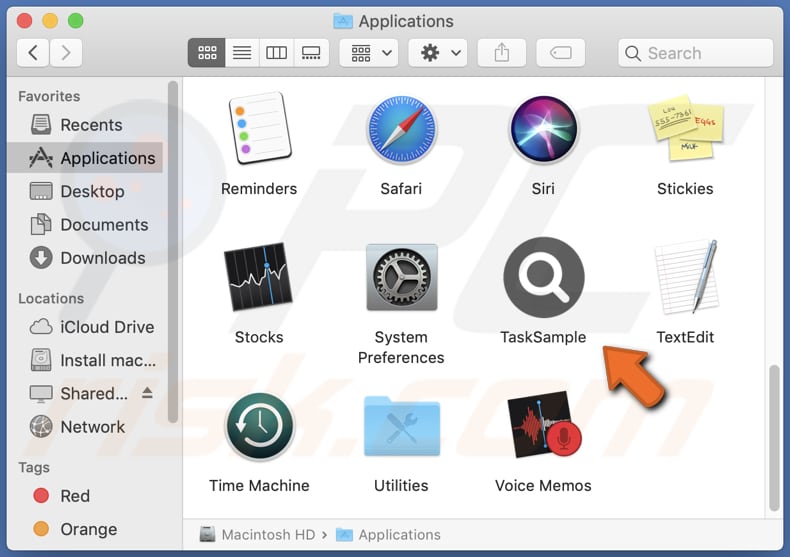
Task: Click the Stickies label
Action: [685, 188]
